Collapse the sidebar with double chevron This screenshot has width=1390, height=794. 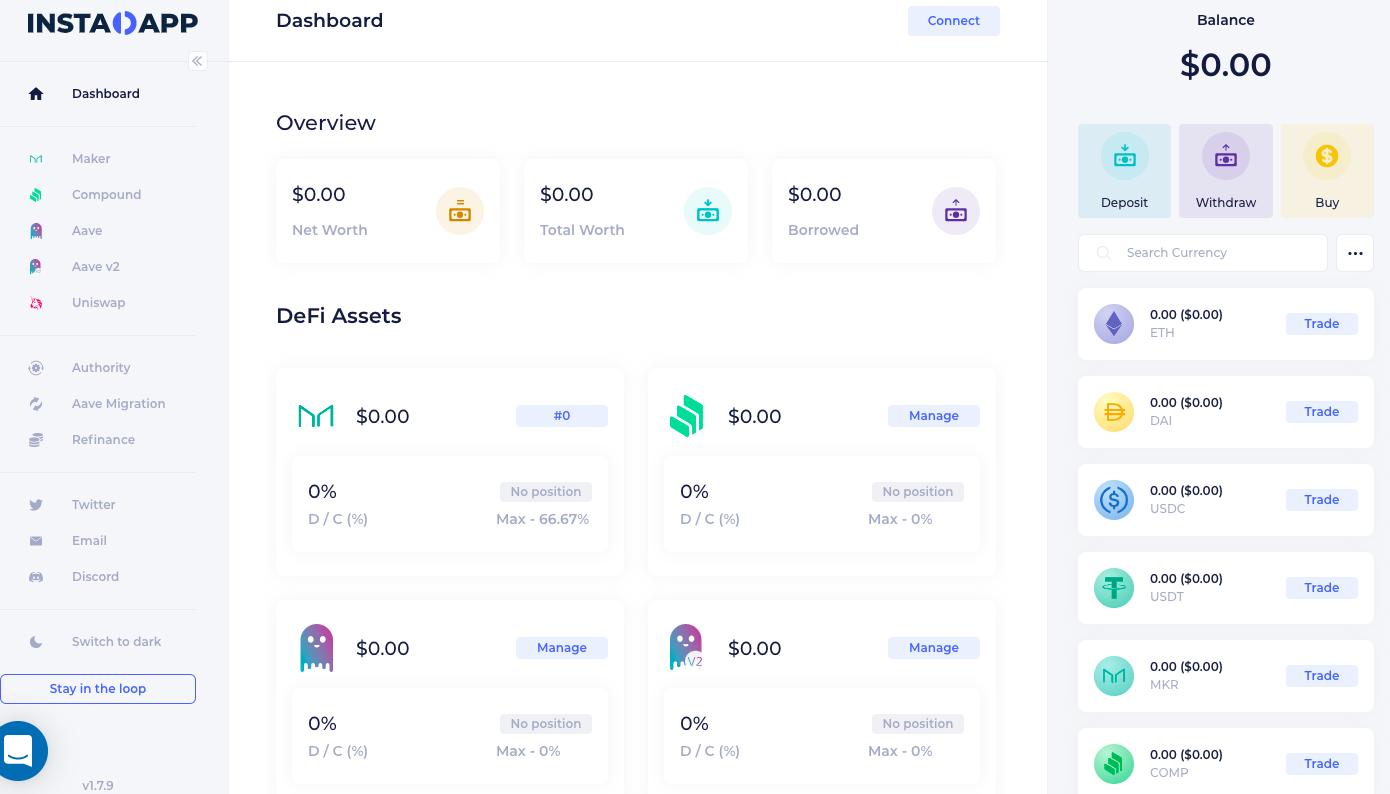click(197, 61)
